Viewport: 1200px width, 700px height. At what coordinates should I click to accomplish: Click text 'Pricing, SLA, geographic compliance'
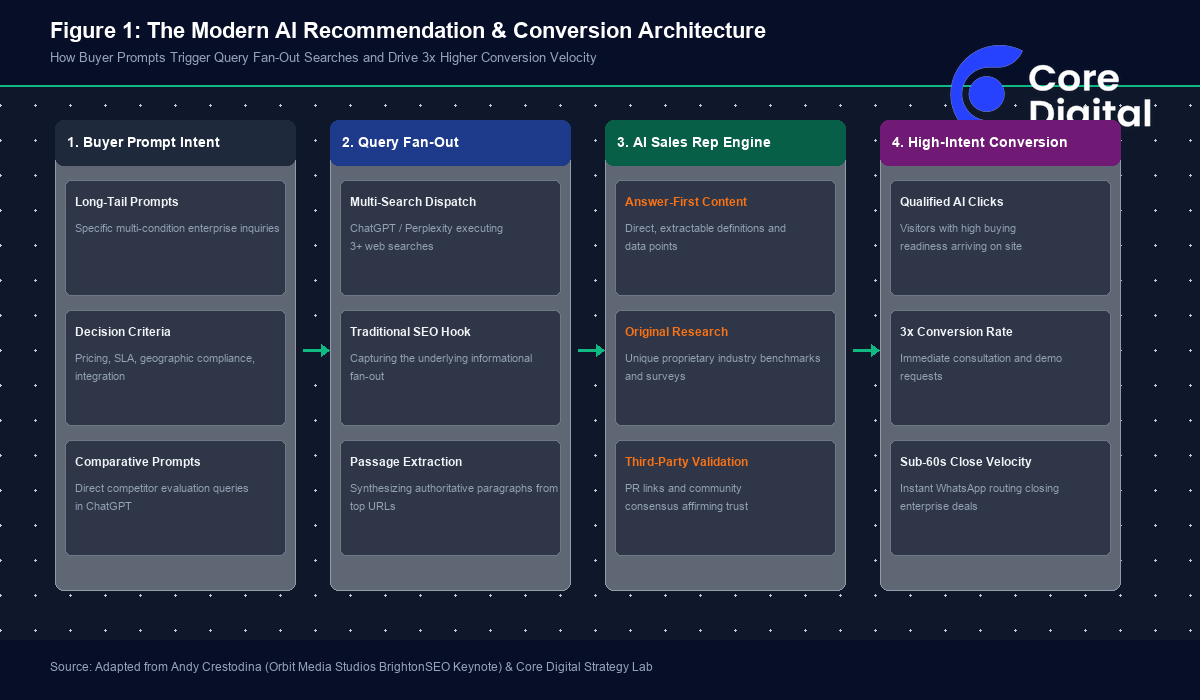[x=165, y=358]
